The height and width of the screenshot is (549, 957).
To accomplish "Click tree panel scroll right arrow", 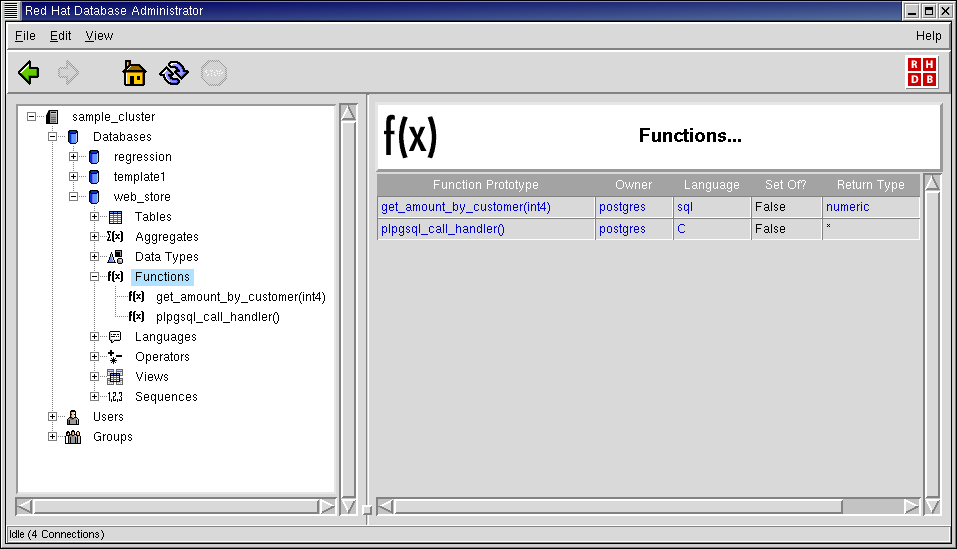I will tap(327, 506).
